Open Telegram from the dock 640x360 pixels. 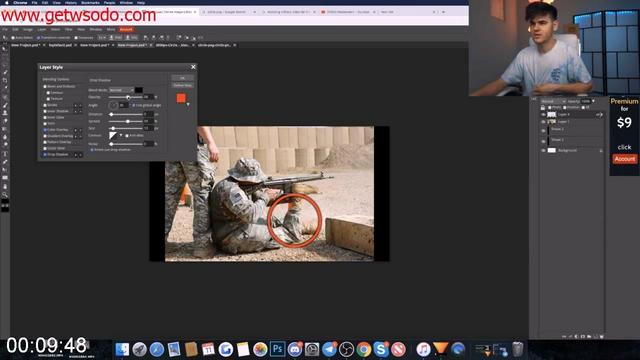coord(329,349)
